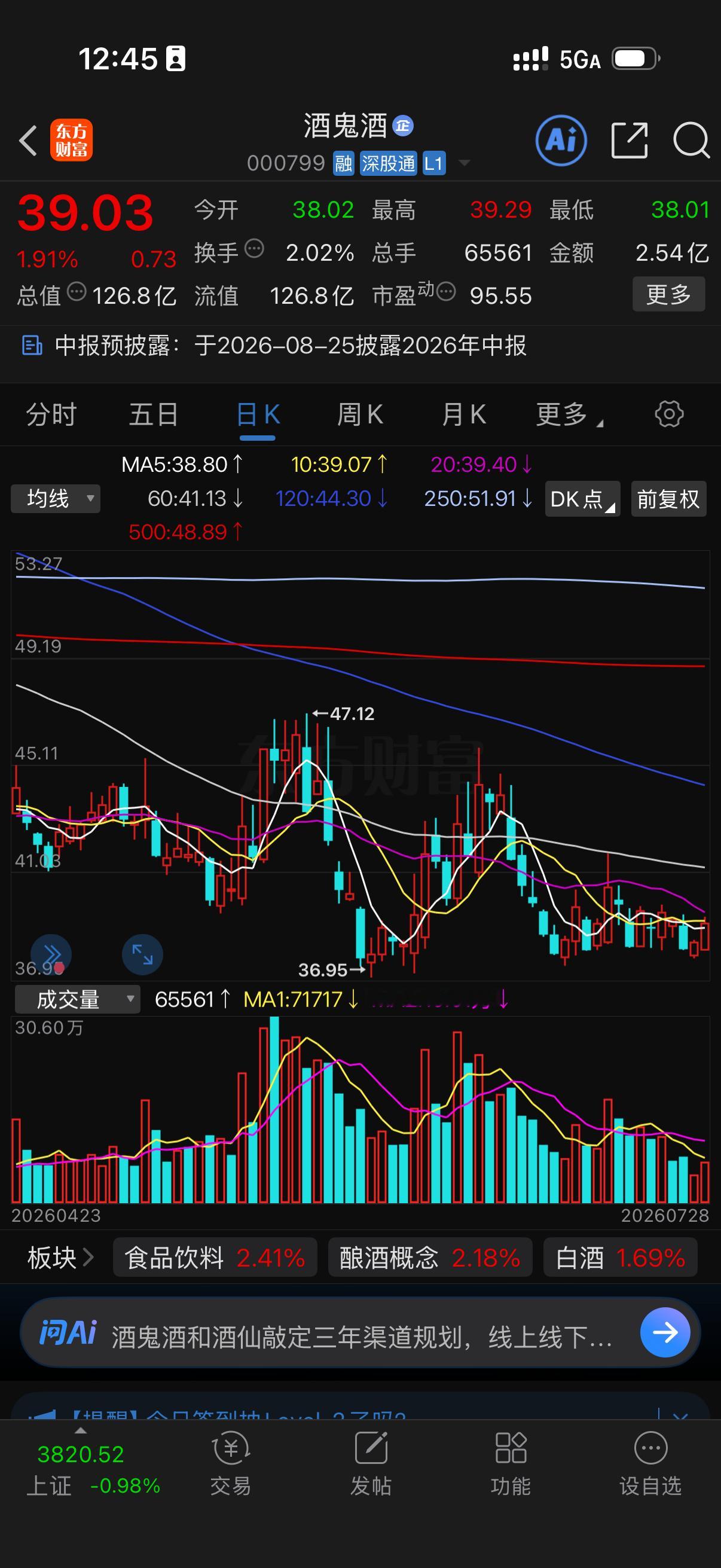Open 食品饮料 2.41% sector chip

215,1257
